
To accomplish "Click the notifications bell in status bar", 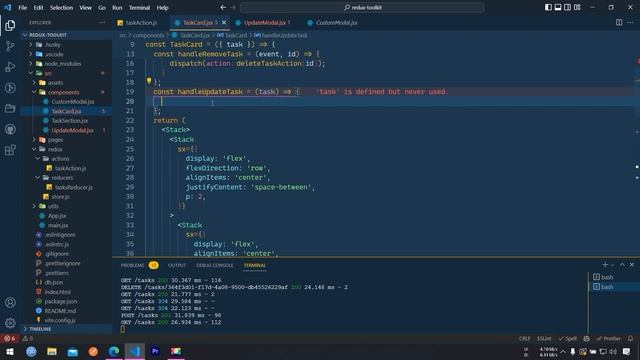I will [630, 338].
